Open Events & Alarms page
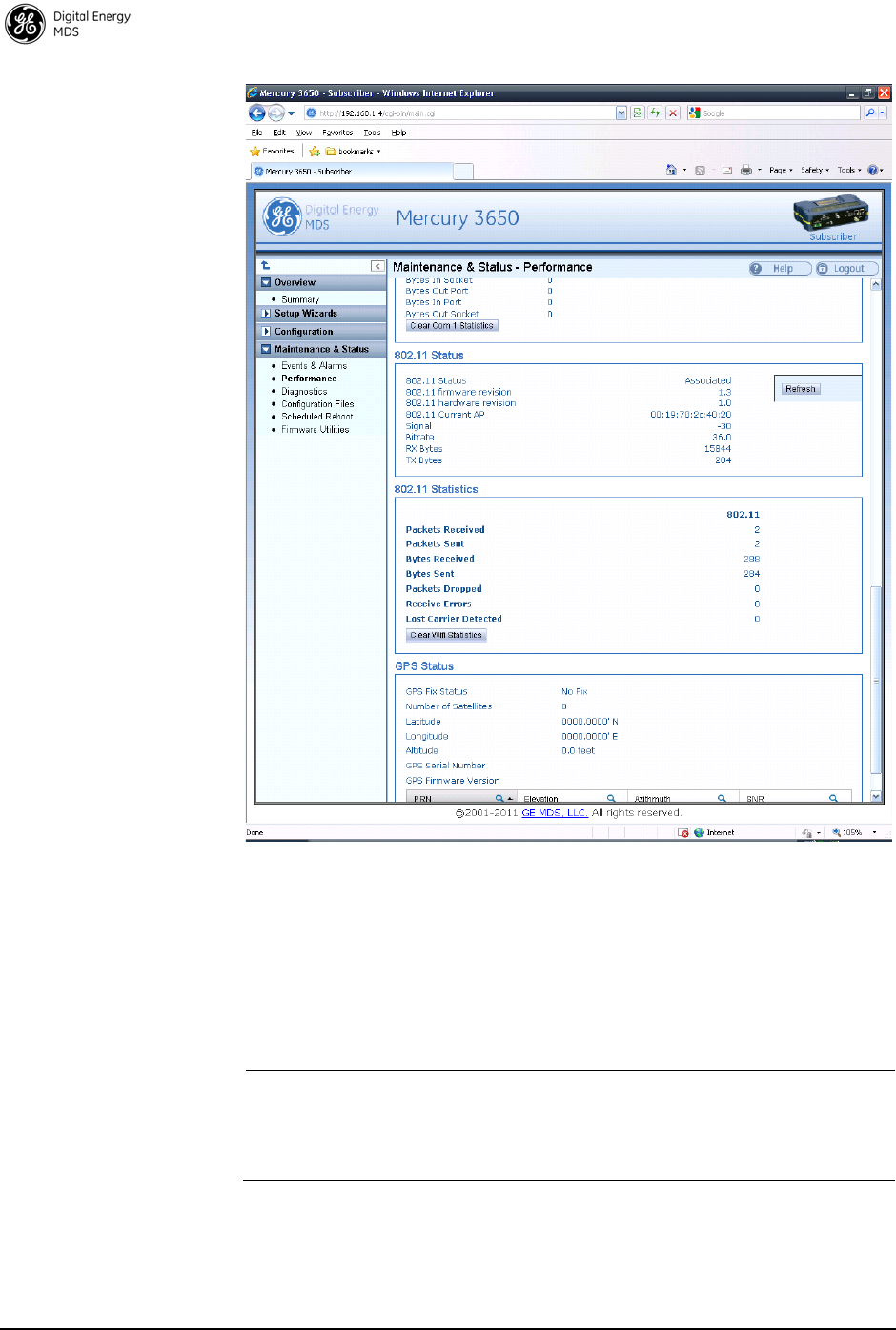 point(314,365)
